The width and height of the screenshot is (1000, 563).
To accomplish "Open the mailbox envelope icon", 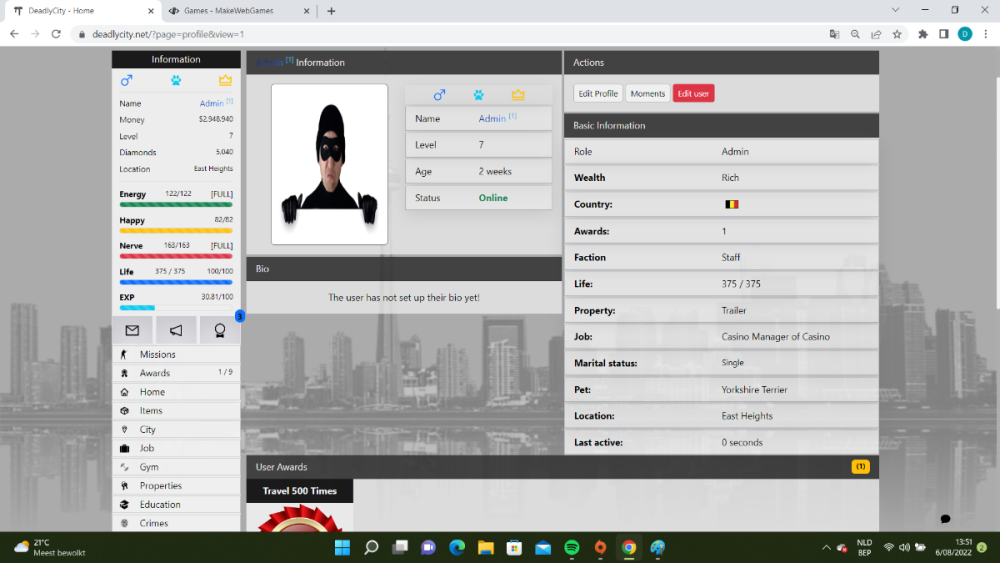I will click(x=132, y=330).
